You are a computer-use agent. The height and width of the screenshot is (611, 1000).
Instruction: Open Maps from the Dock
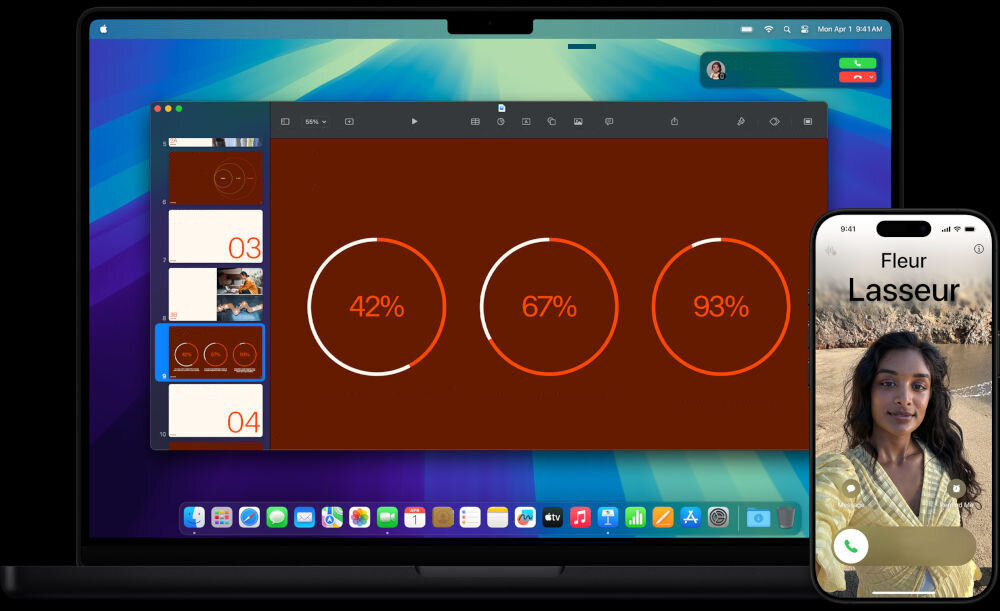[x=332, y=517]
